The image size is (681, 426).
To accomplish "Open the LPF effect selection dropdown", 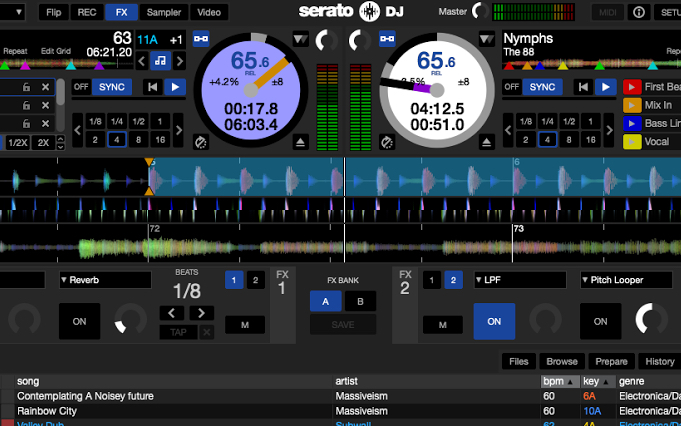I will [521, 280].
